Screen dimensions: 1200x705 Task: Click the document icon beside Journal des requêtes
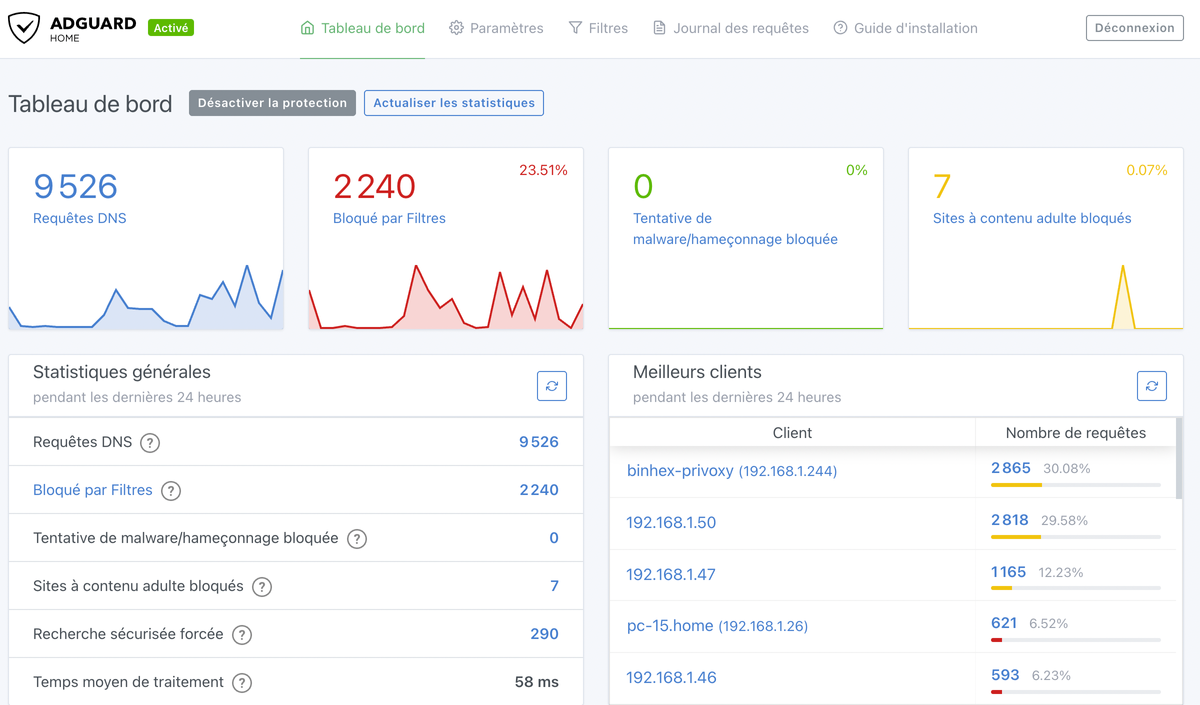click(x=659, y=28)
